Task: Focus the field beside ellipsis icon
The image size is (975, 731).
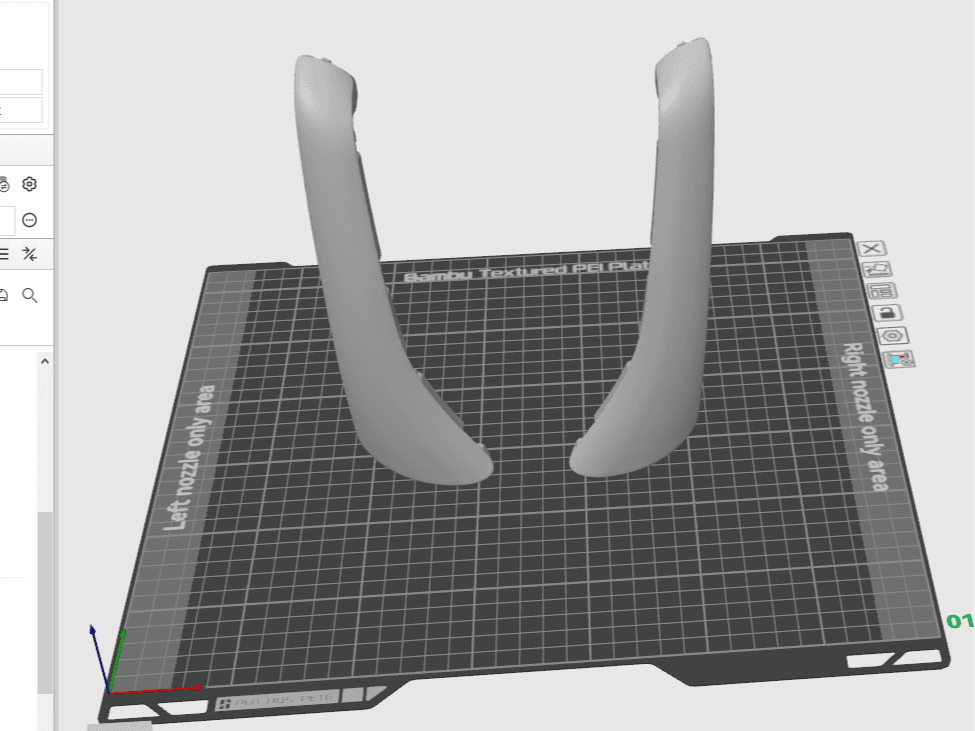Action: click(7, 221)
